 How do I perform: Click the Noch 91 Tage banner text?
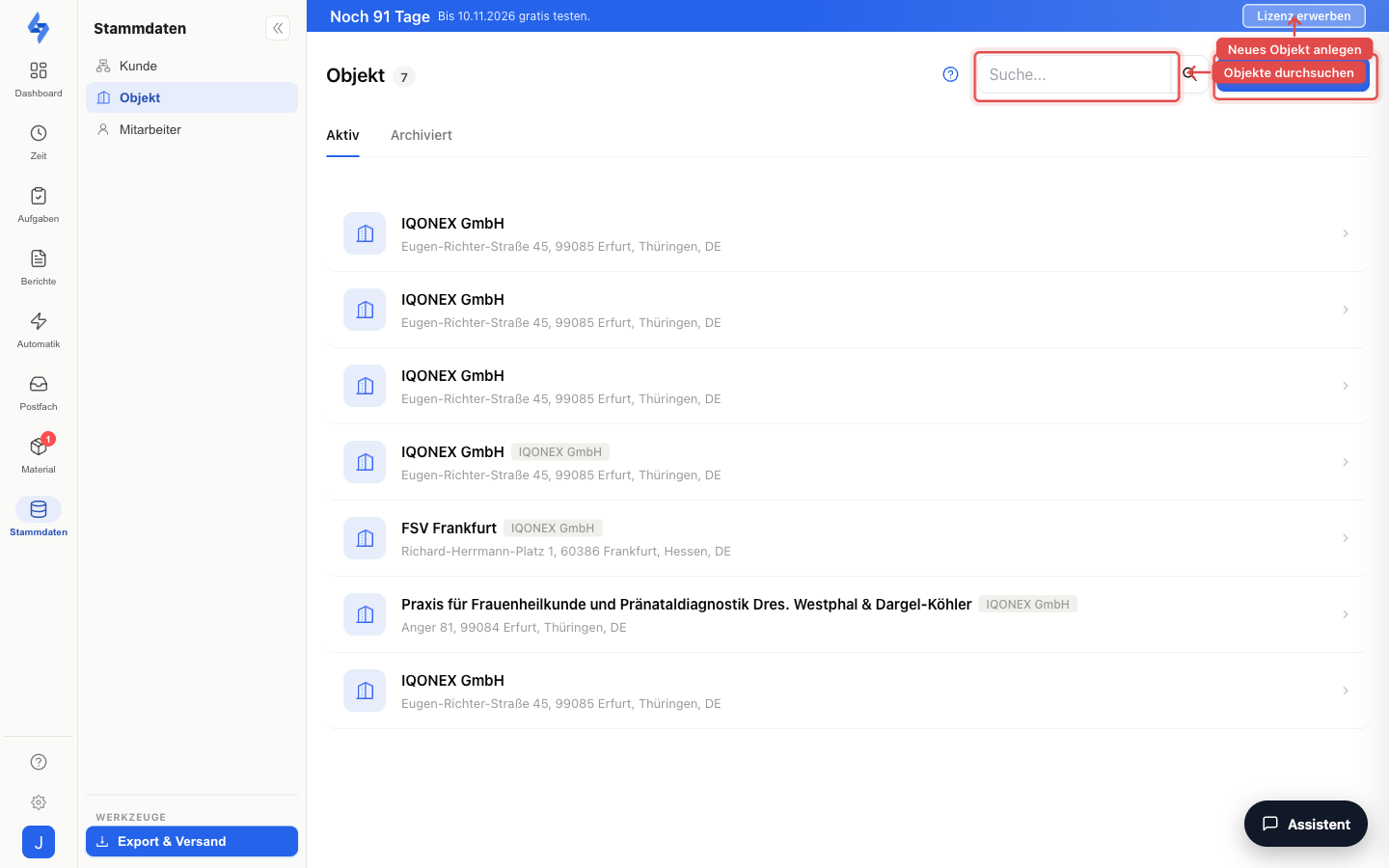click(x=380, y=15)
